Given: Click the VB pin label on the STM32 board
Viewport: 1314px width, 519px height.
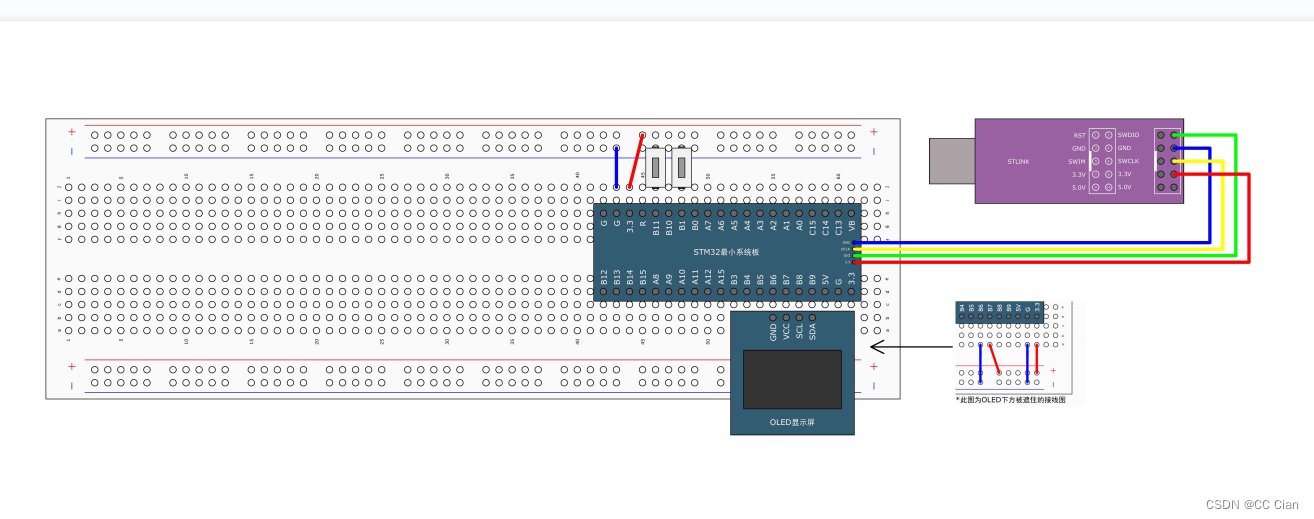Looking at the screenshot, I should coord(851,225).
